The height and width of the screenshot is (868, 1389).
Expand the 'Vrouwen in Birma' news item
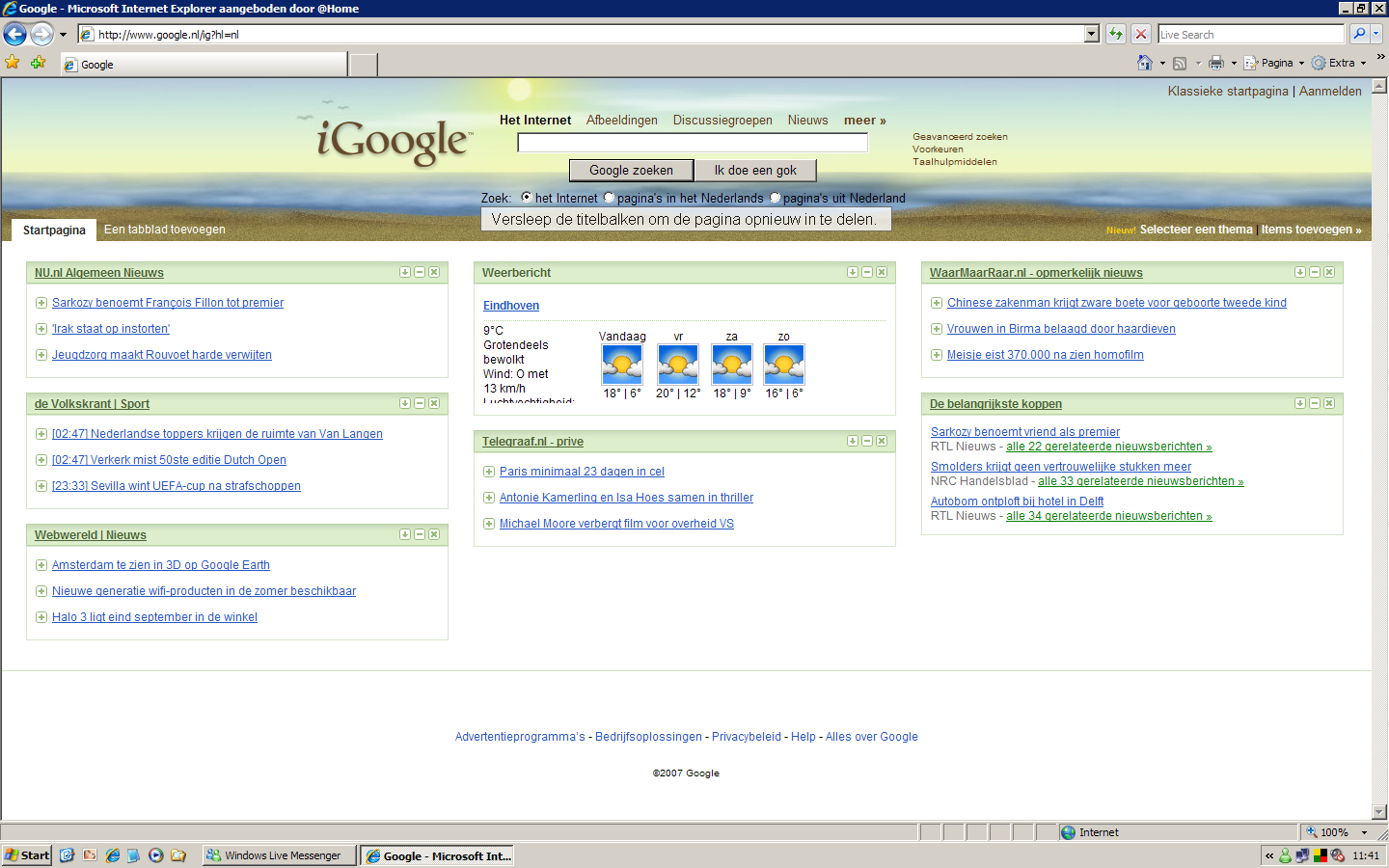(937, 329)
